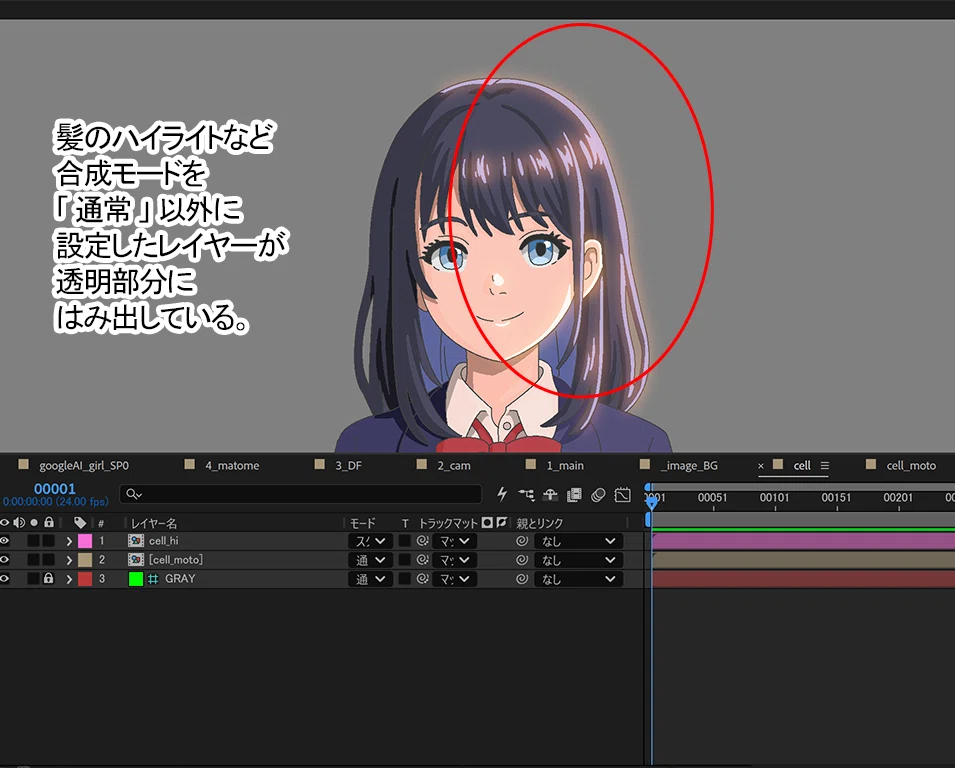Open the blend mode dropdown for GRAY

click(370, 579)
